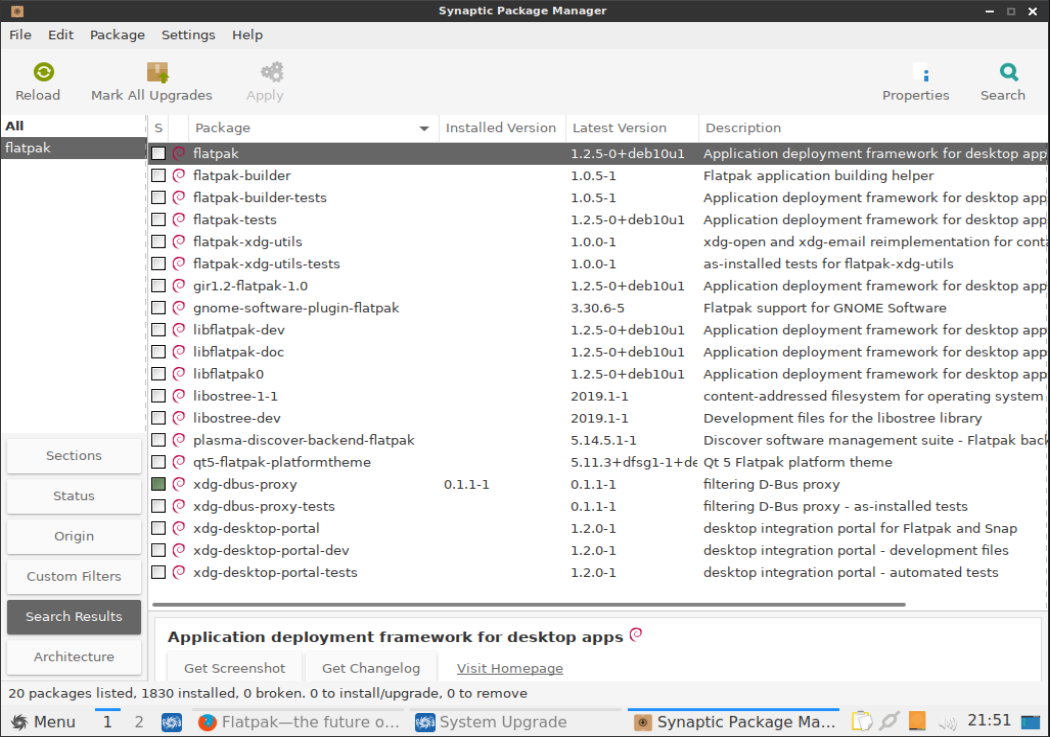Select the flatpak-xdg-utils-tests row
1050x737 pixels.
click(598, 264)
